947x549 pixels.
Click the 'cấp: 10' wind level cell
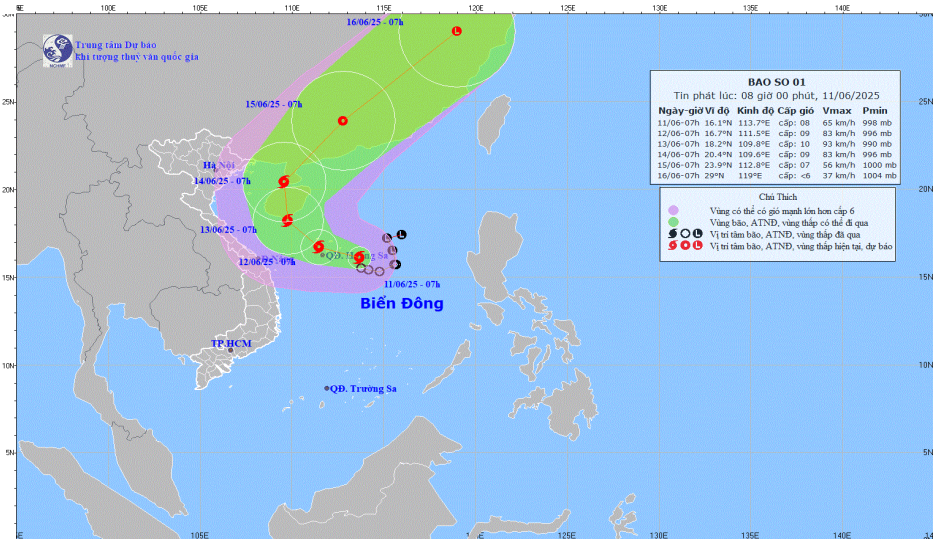pos(794,144)
